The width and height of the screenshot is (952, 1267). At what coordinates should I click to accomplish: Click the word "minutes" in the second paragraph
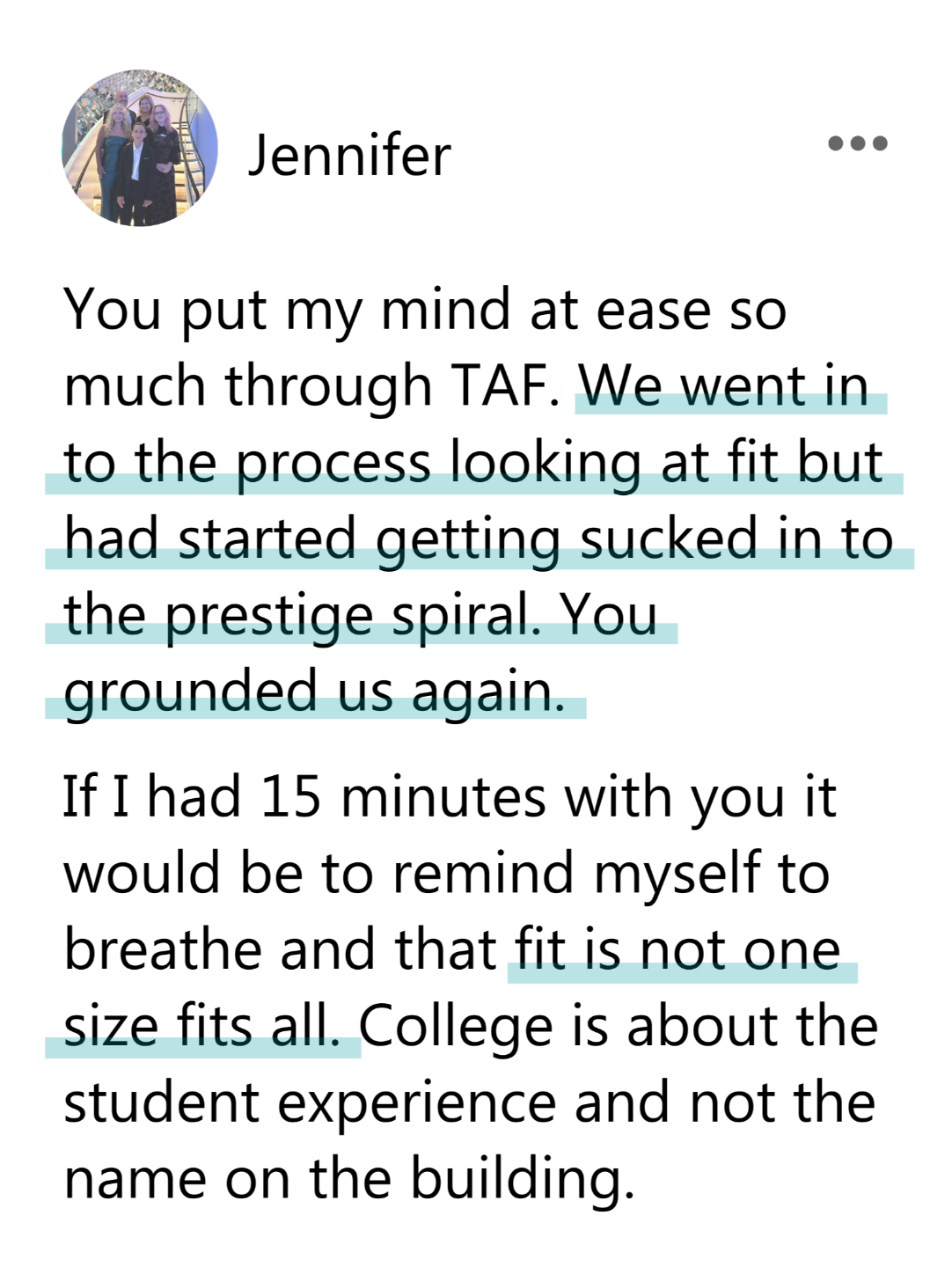click(x=443, y=797)
